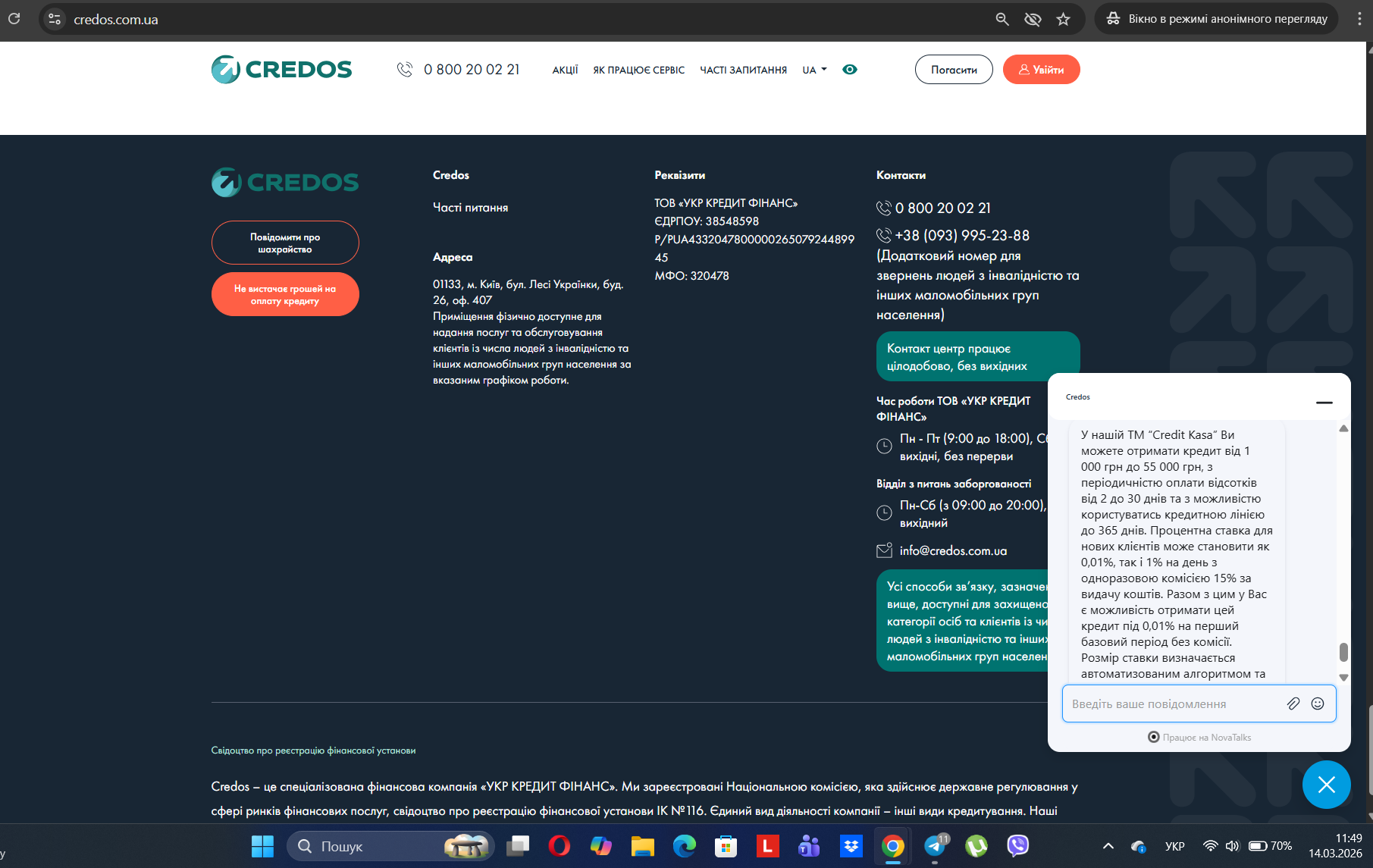Click the chat scrollbar thumb
The image size is (1373, 868).
1343,652
